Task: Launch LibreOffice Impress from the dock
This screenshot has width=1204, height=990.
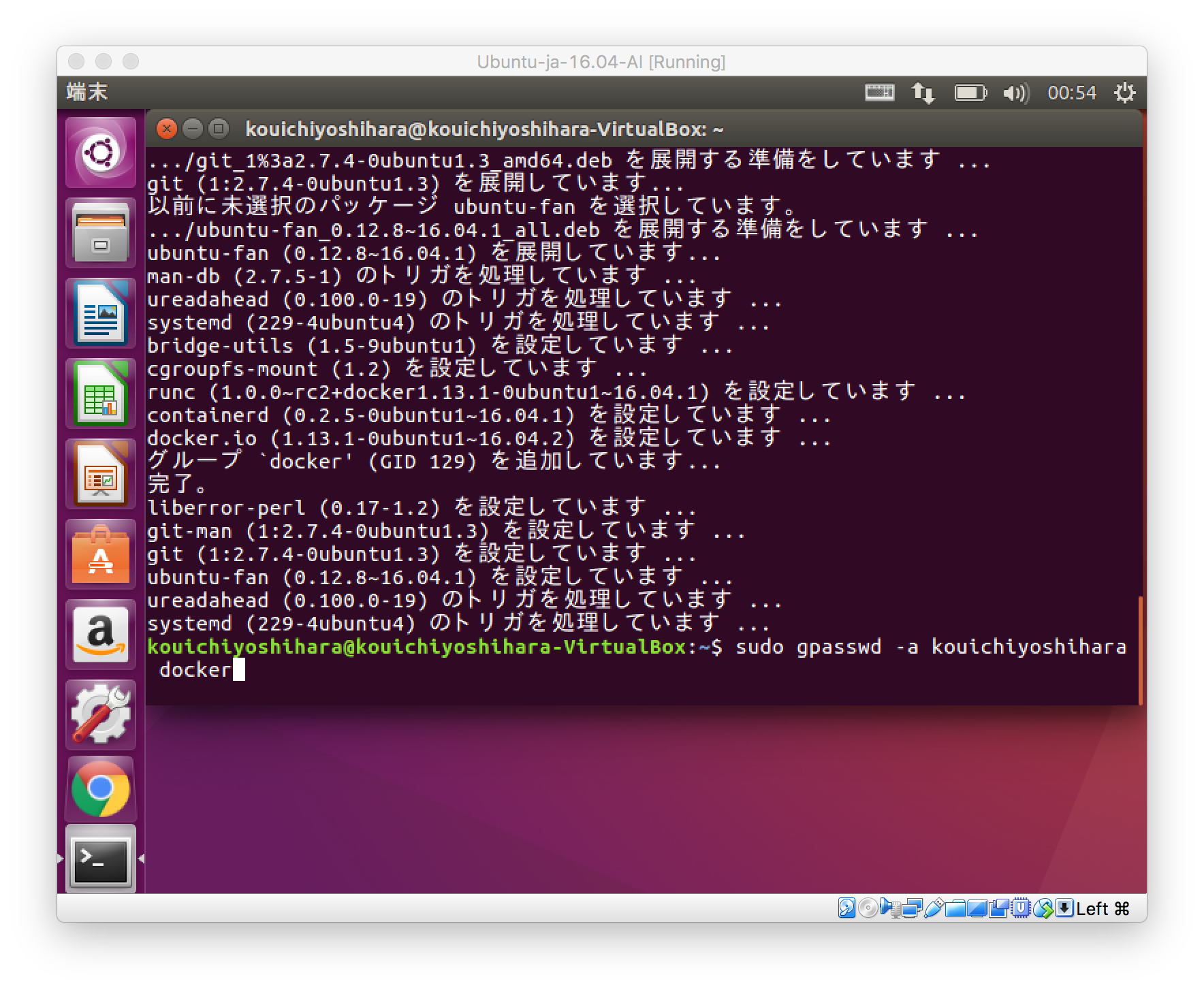Action: coord(101,473)
